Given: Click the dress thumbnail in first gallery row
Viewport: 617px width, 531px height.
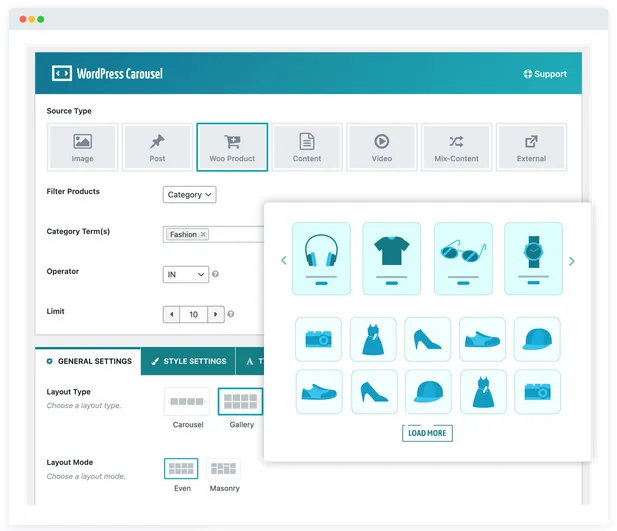Looking at the screenshot, I should tap(373, 339).
